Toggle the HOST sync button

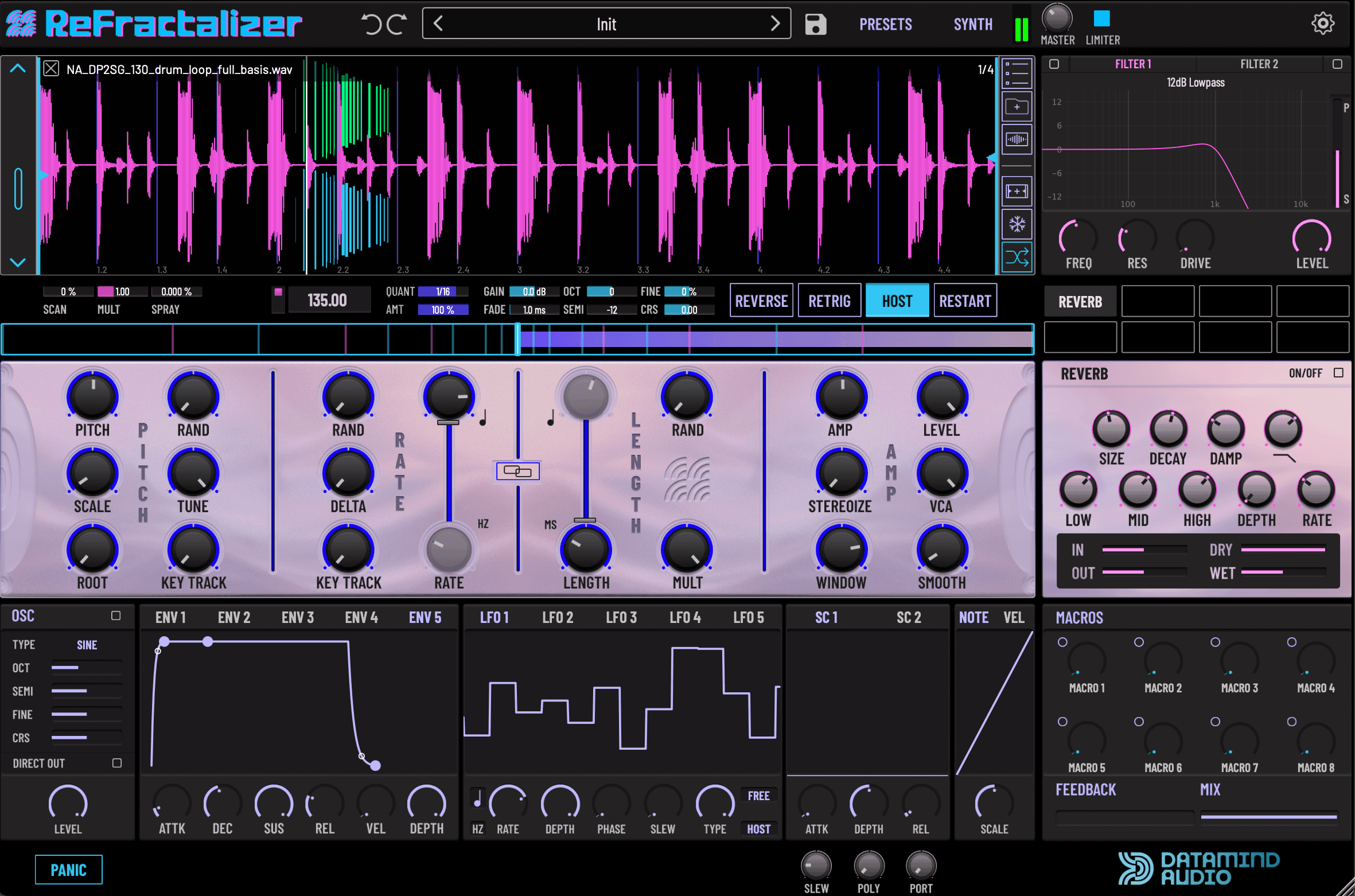897,301
